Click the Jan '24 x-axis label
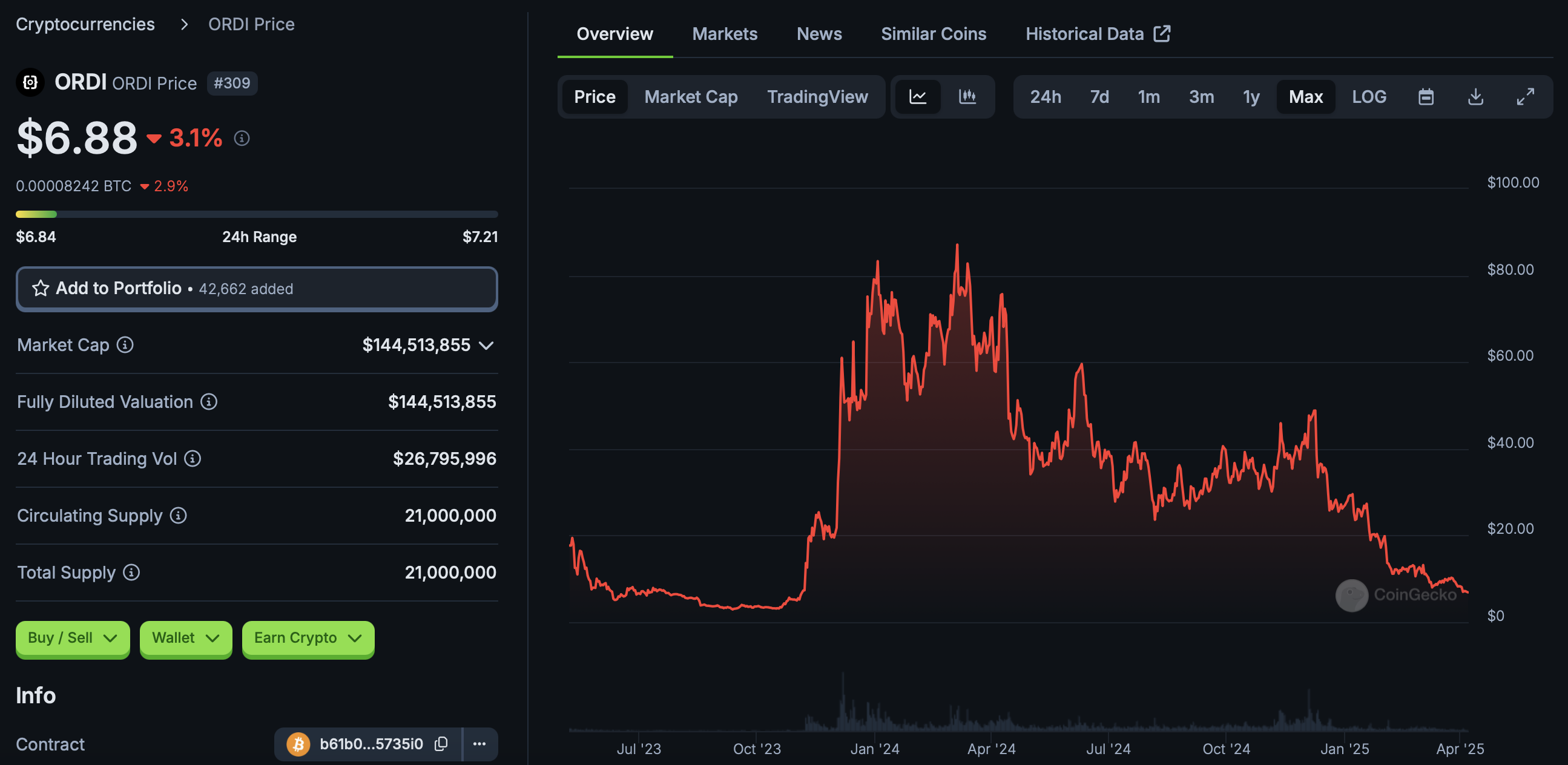The width and height of the screenshot is (1568, 765). [x=874, y=749]
